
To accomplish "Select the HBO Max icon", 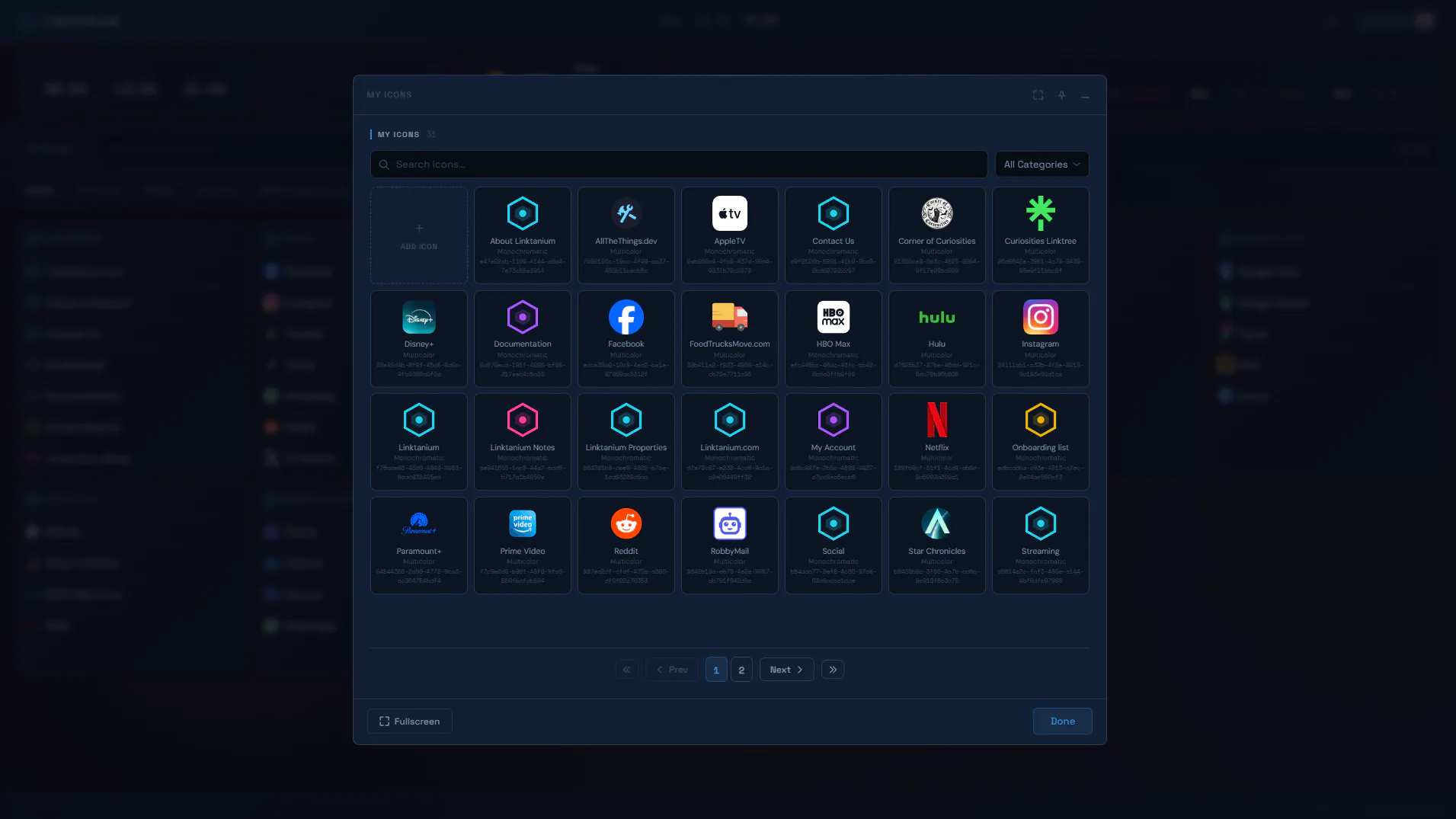I will pyautogui.click(x=834, y=338).
